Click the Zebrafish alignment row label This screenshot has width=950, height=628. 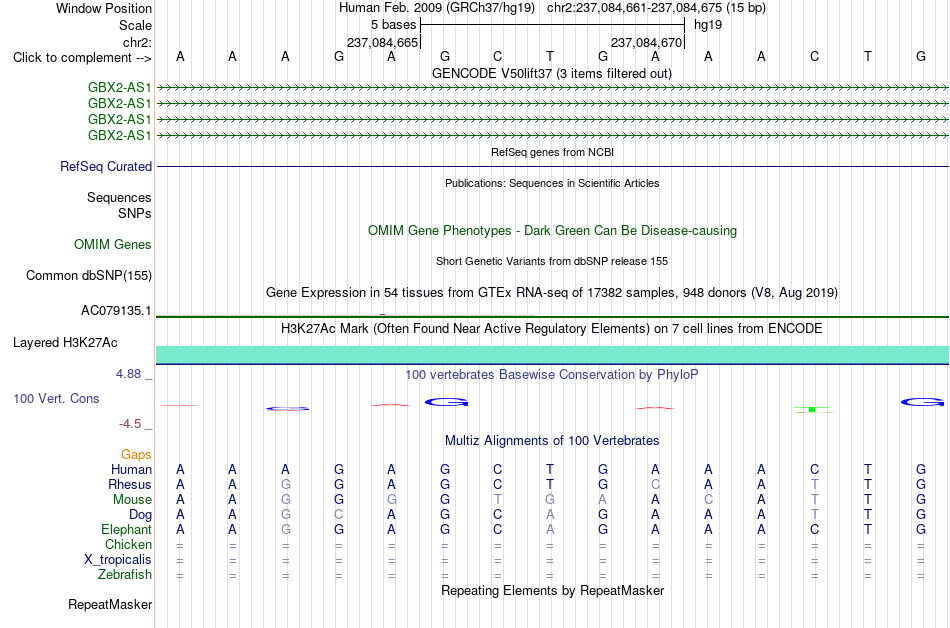(x=125, y=574)
